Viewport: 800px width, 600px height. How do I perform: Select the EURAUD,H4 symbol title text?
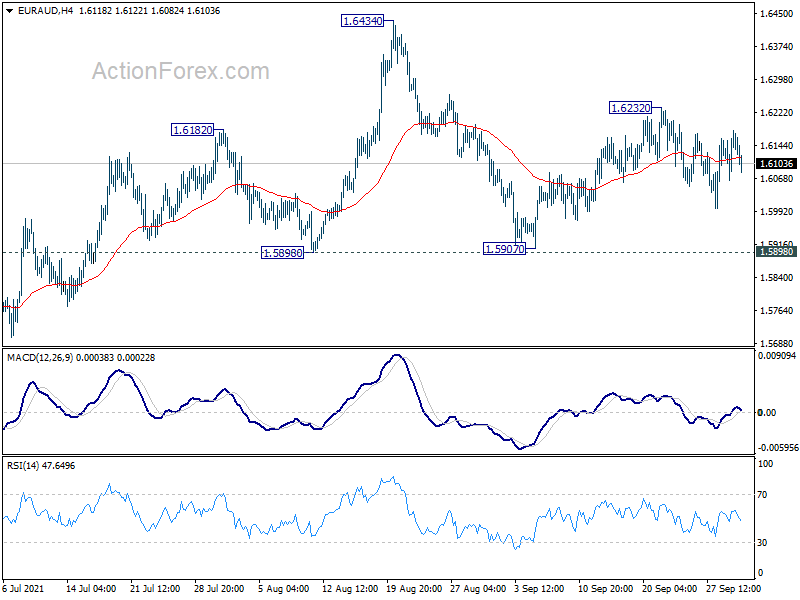[x=45, y=11]
